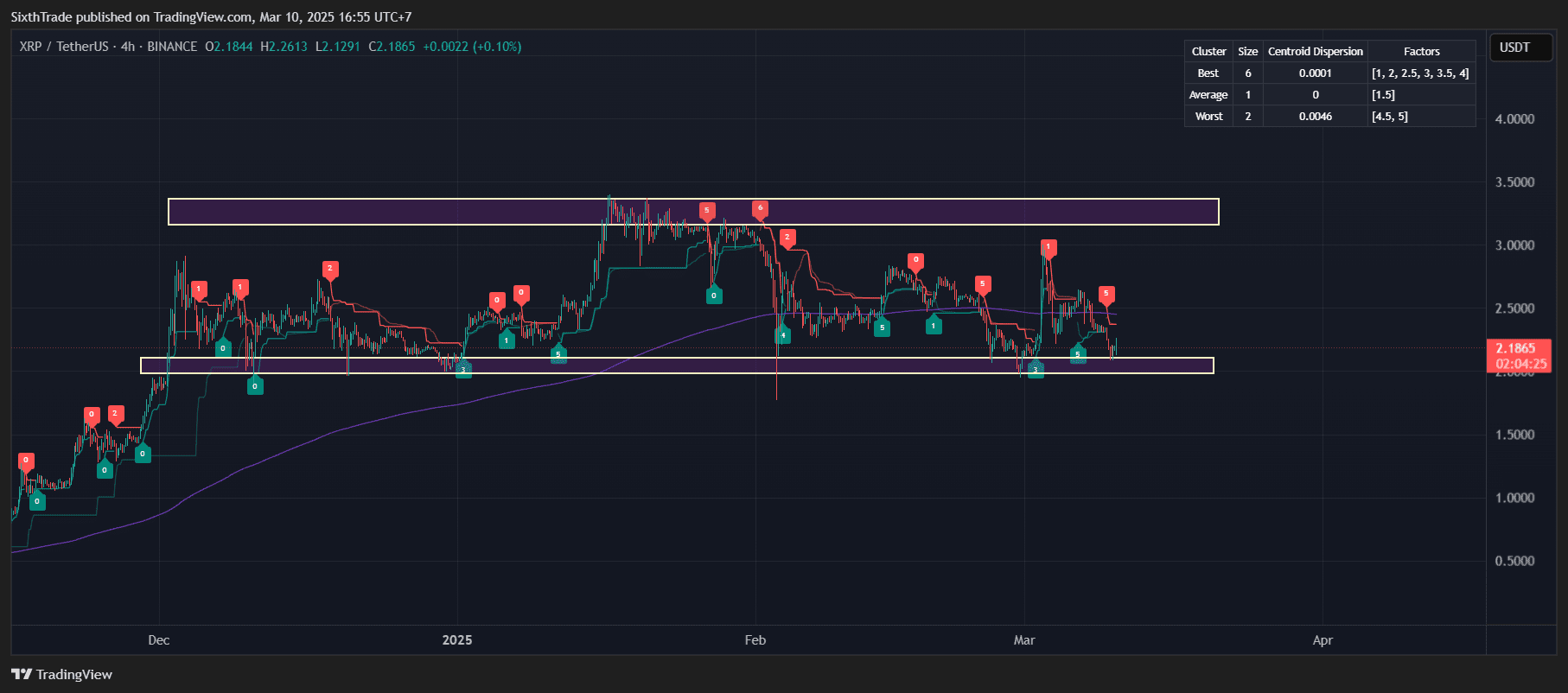Click the Feb label on time axis
The height and width of the screenshot is (693, 1568).
[x=755, y=640]
